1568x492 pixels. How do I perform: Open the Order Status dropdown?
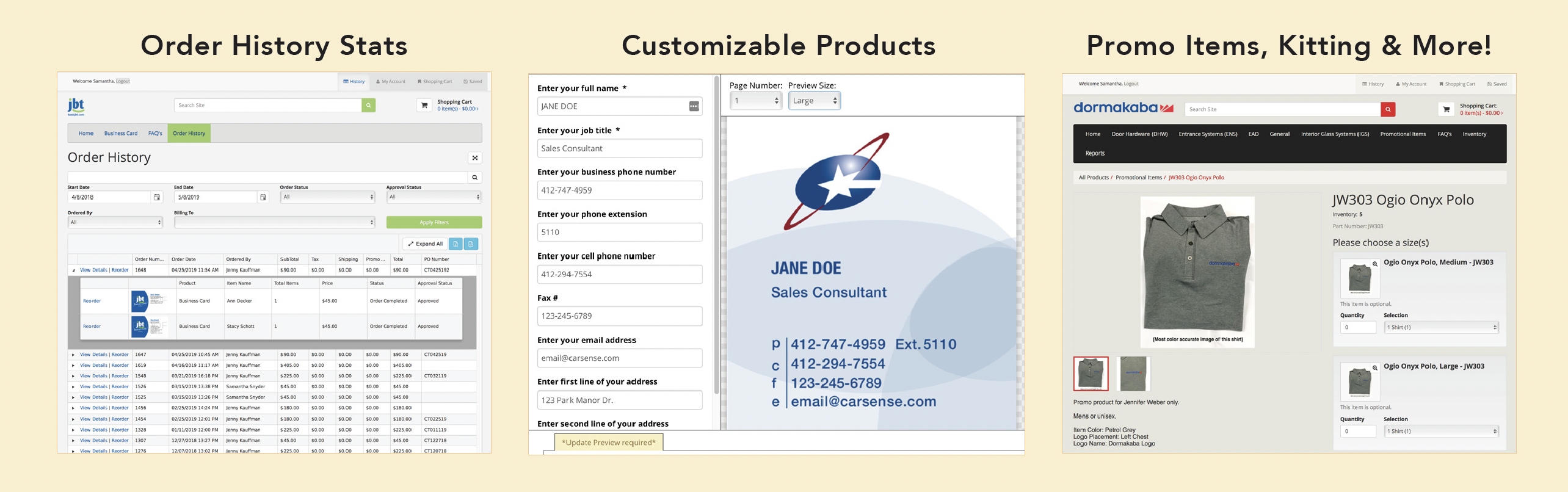[x=327, y=197]
